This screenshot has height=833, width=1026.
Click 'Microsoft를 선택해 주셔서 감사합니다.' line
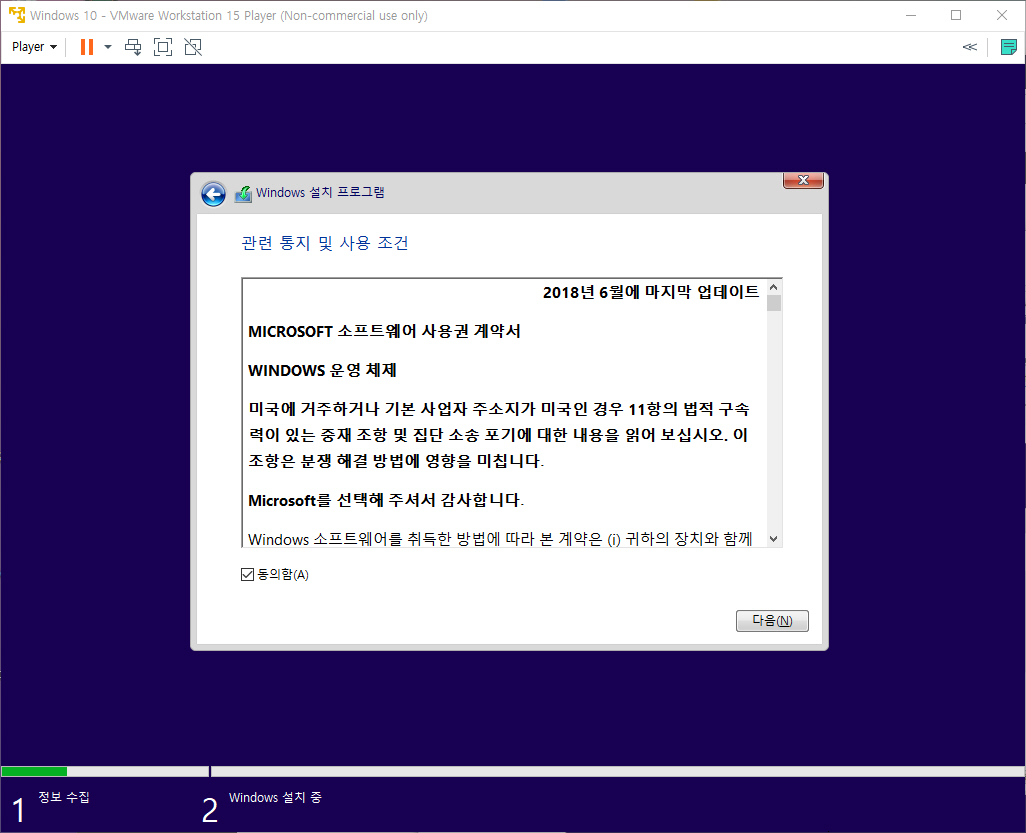(386, 501)
